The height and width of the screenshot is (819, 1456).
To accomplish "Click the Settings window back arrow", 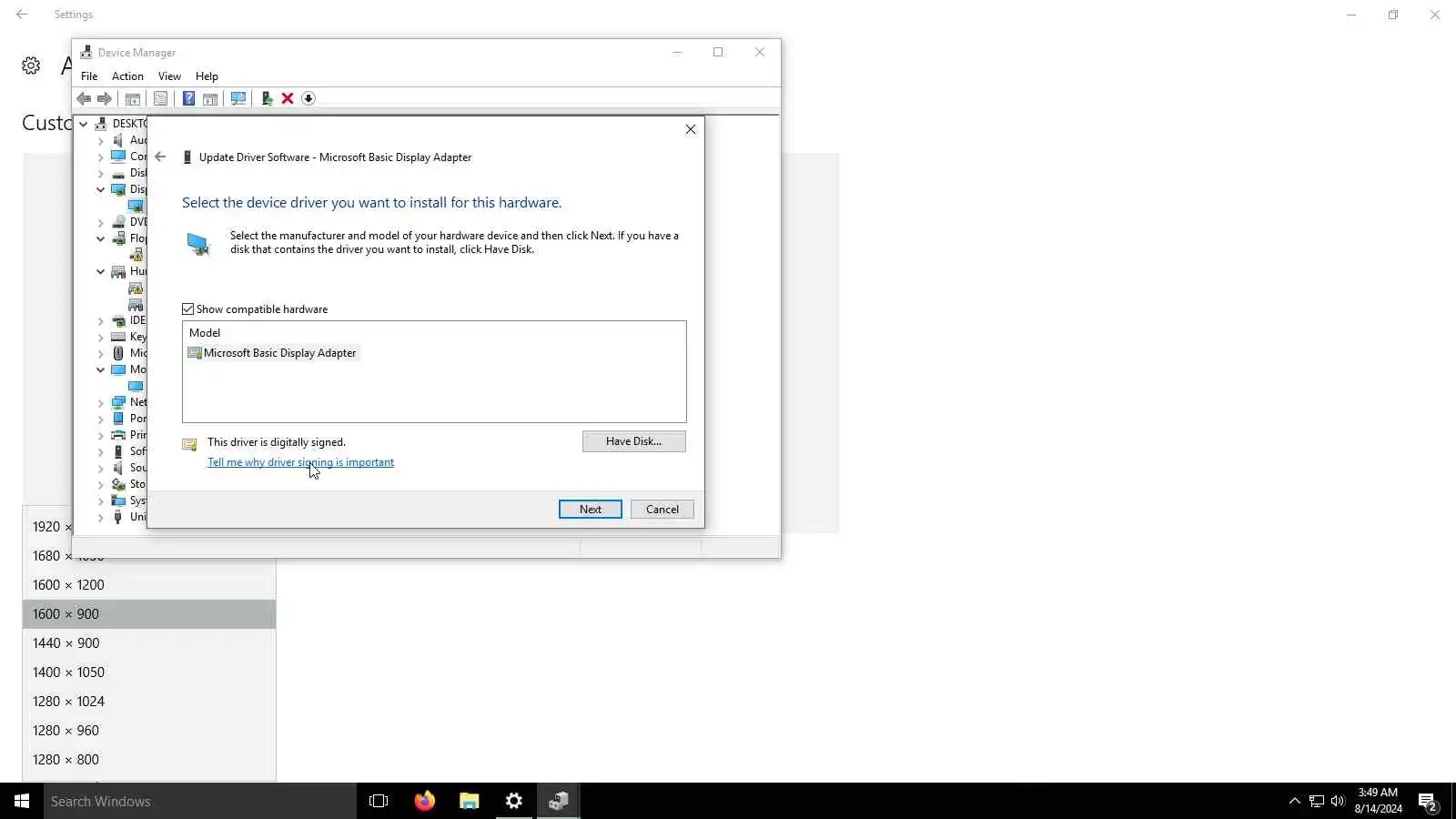I will pos(22,15).
